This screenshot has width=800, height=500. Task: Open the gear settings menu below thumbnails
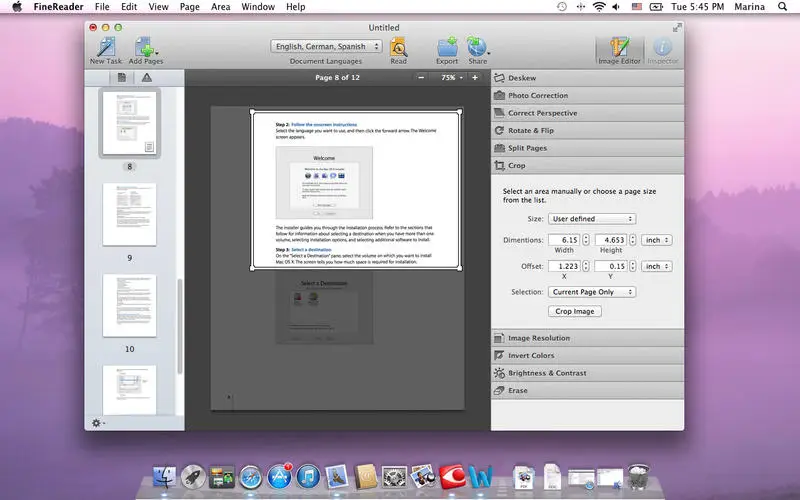click(98, 423)
